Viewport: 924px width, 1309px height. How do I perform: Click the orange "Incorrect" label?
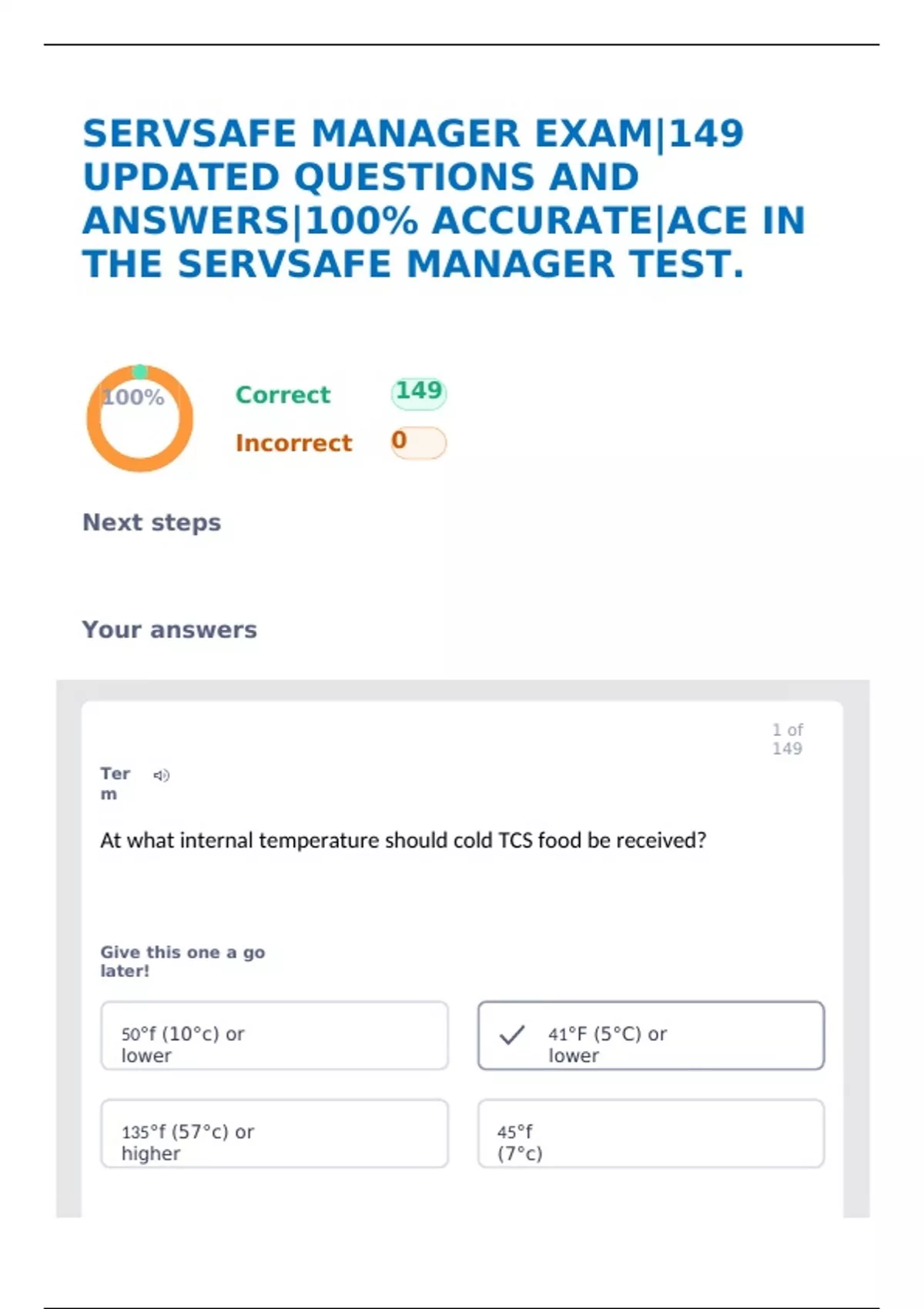pos(293,443)
